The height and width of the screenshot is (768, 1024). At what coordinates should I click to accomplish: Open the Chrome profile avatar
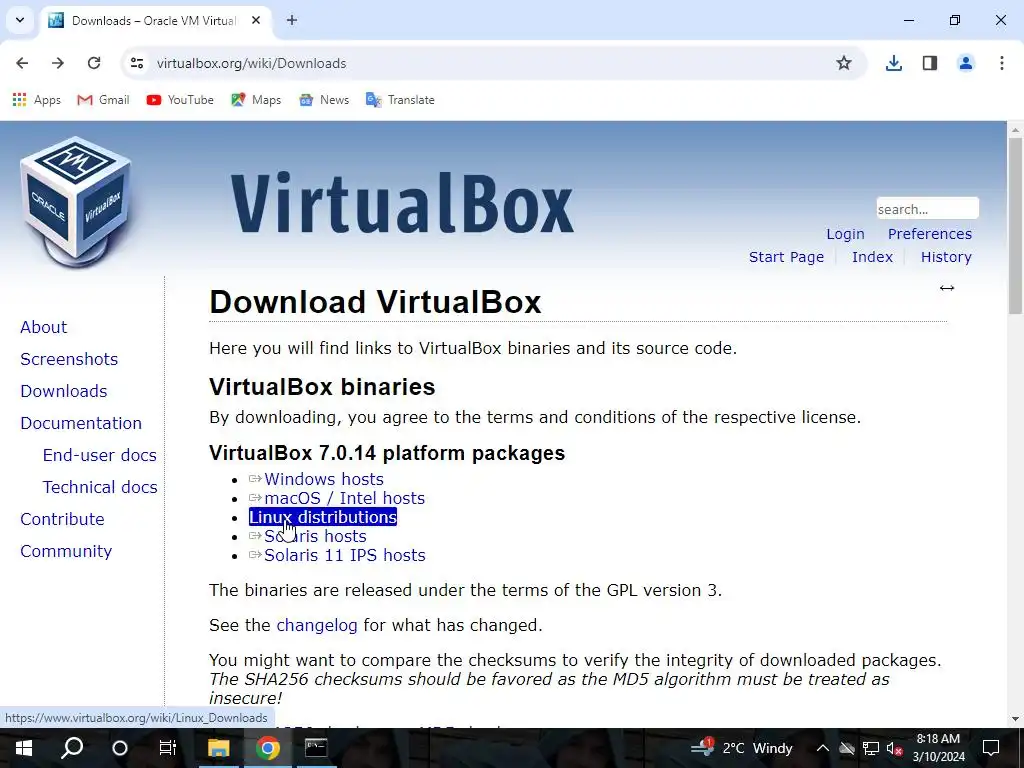965,63
